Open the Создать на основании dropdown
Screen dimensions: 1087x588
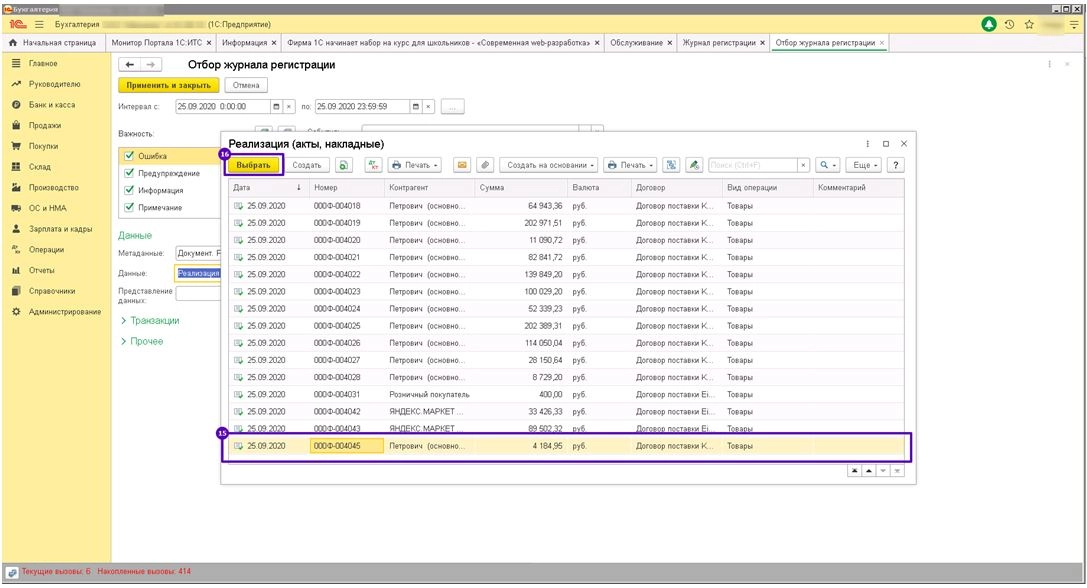pos(548,165)
